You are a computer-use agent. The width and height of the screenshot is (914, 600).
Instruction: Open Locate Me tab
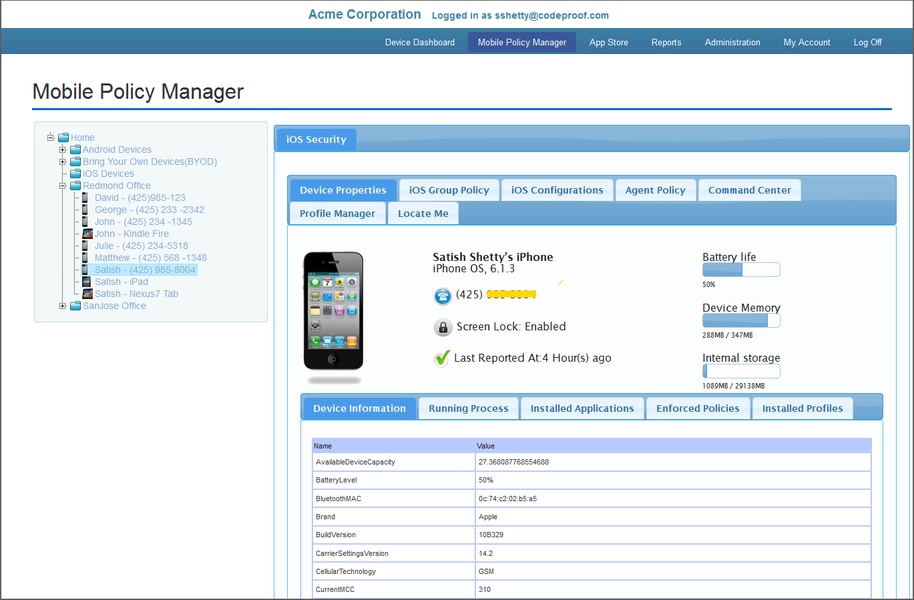423,213
